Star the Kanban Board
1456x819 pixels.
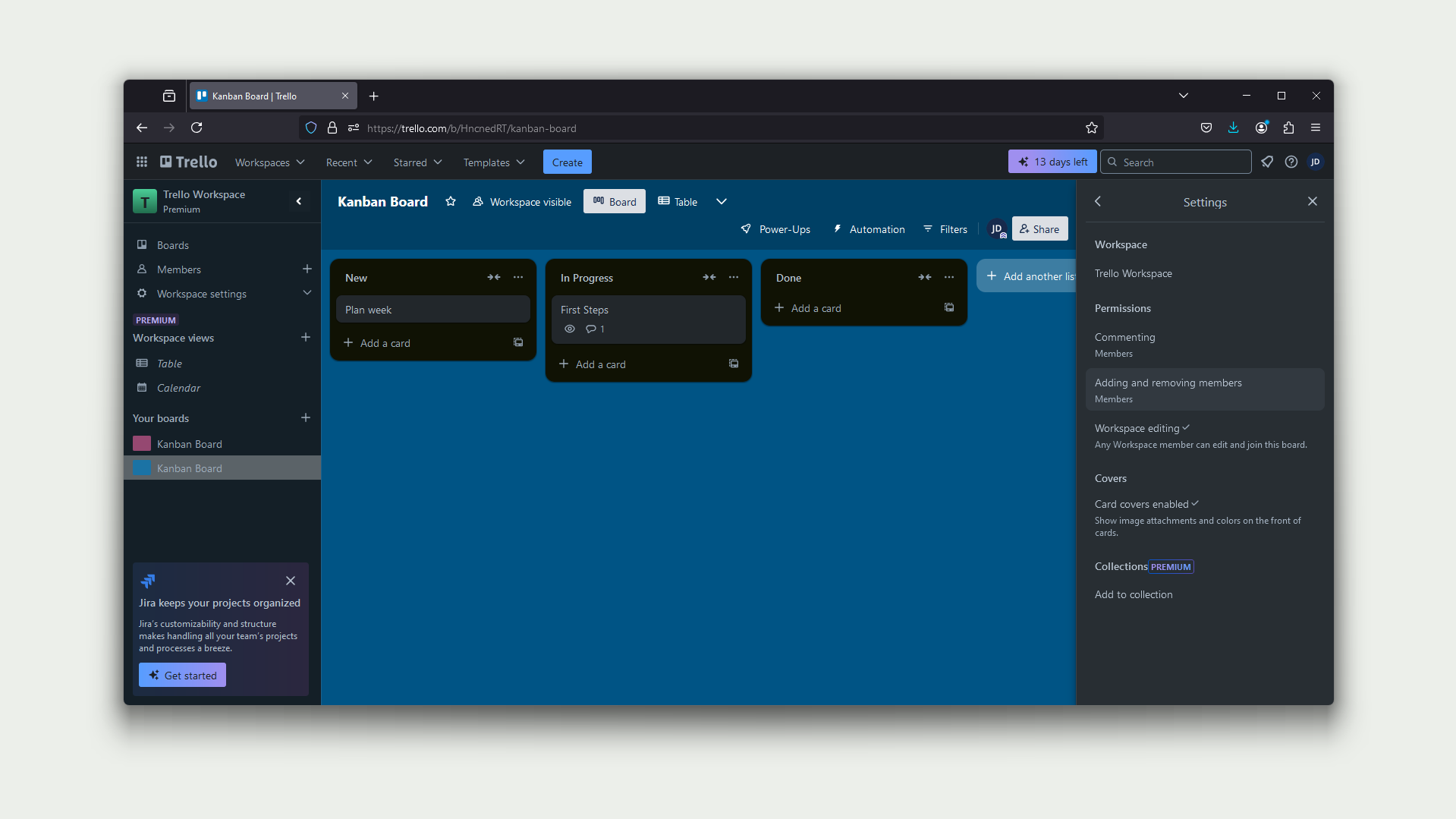pyautogui.click(x=451, y=201)
